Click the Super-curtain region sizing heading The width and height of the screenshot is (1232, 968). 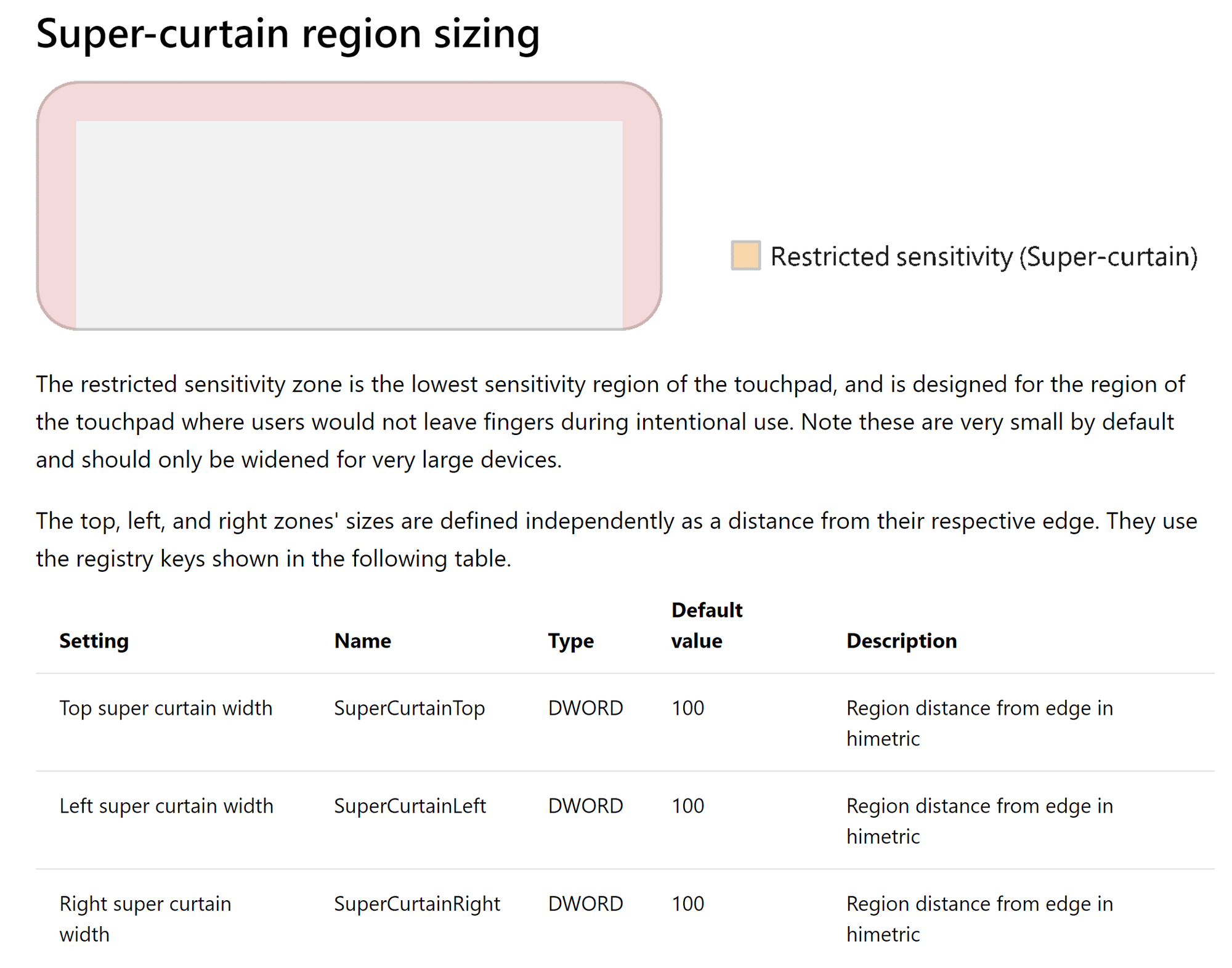coord(288,33)
